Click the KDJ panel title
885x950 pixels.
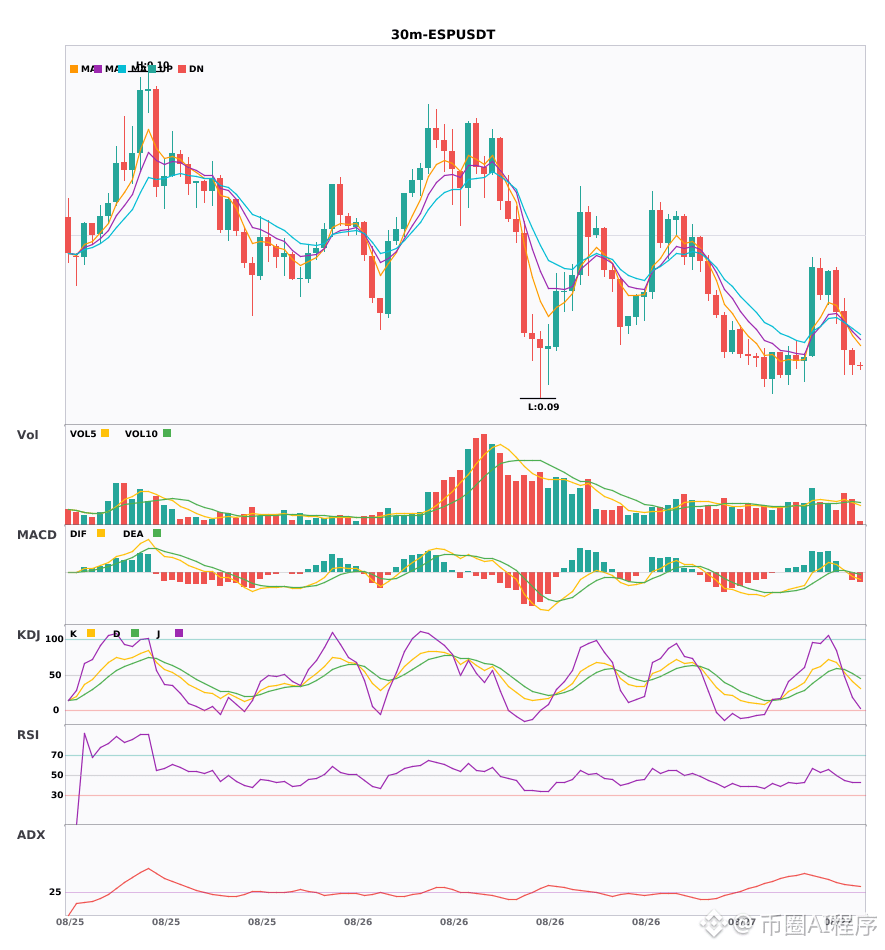pyautogui.click(x=28, y=635)
